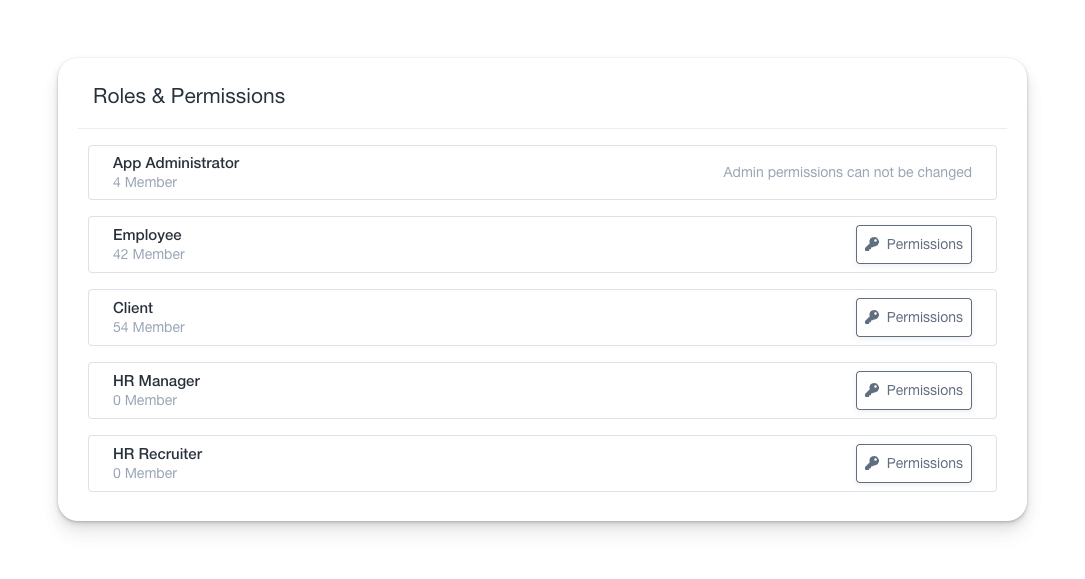The height and width of the screenshot is (579, 1085).
Task: Edit Permissions for the HR Recruiter role
Action: [x=913, y=463]
